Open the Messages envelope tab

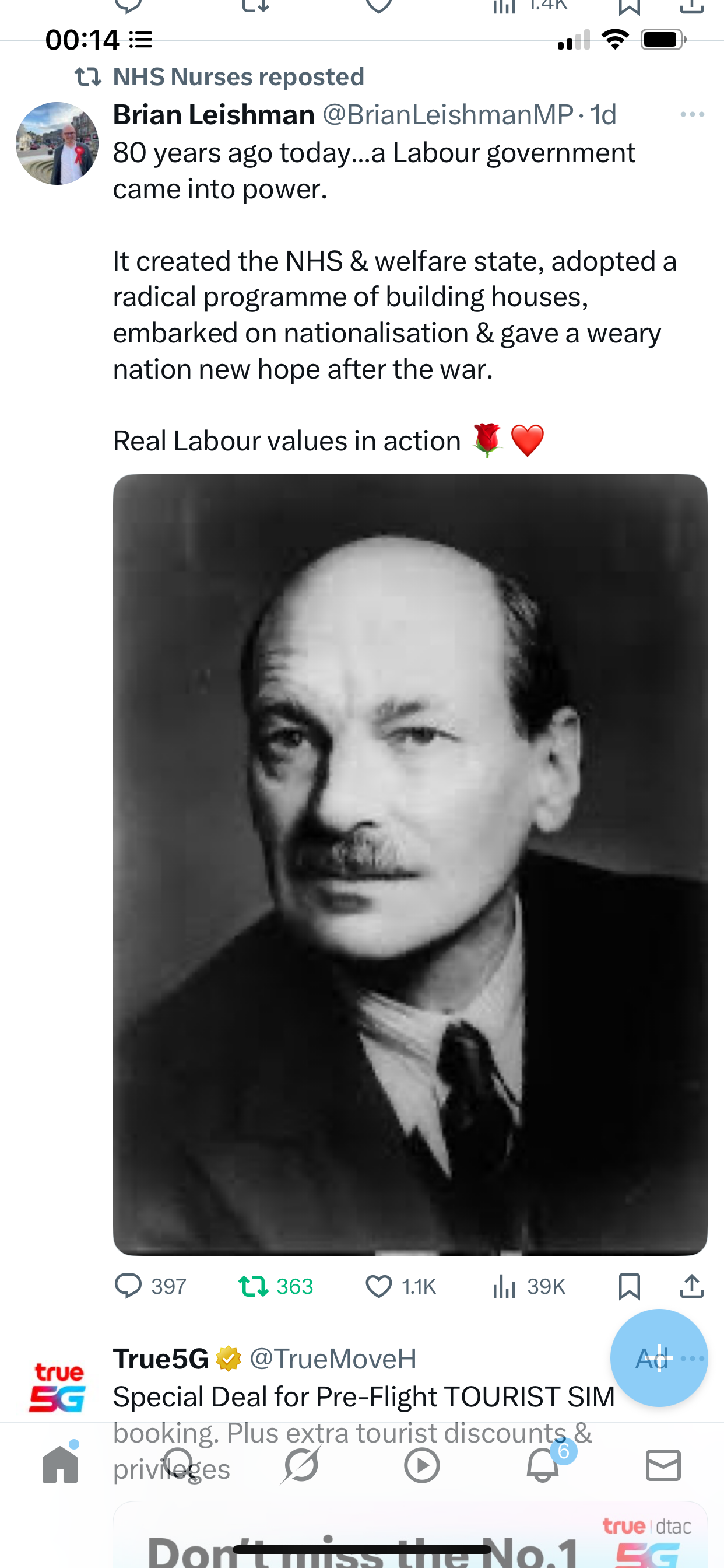(x=663, y=1465)
